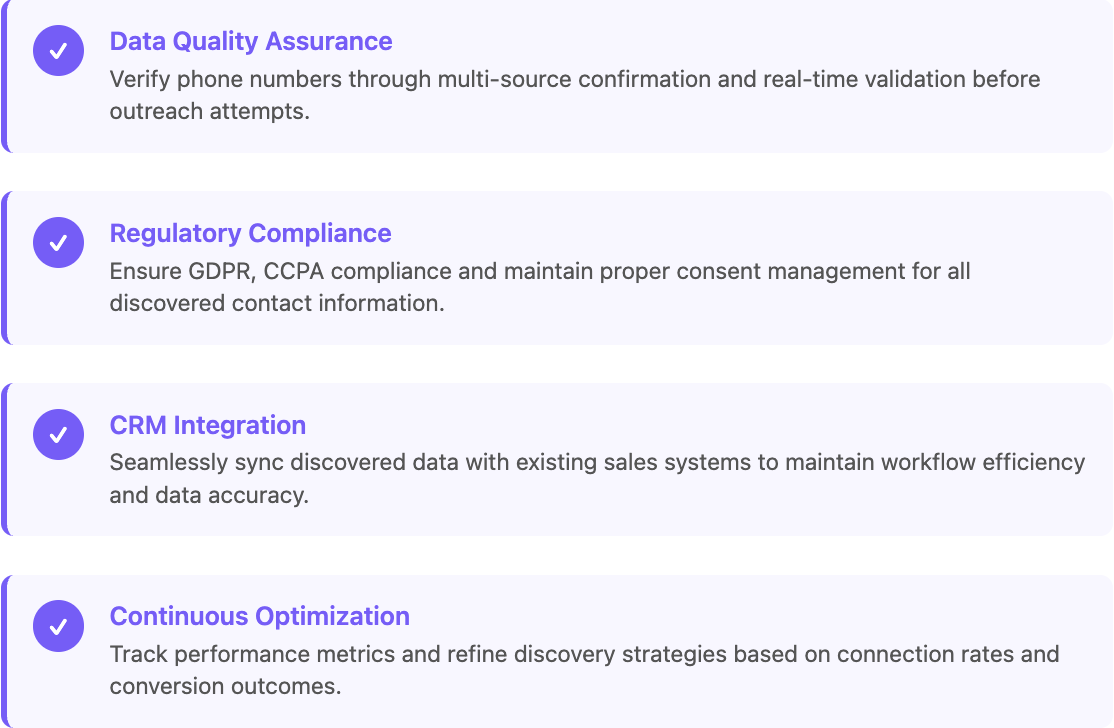Select the CRM Integration heading
The image size is (1114, 728).
207,425
